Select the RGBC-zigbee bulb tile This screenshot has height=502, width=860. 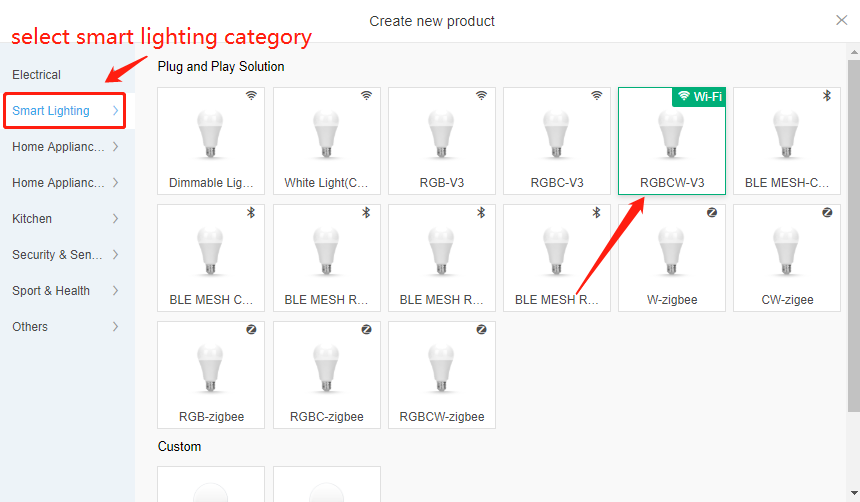coord(327,375)
